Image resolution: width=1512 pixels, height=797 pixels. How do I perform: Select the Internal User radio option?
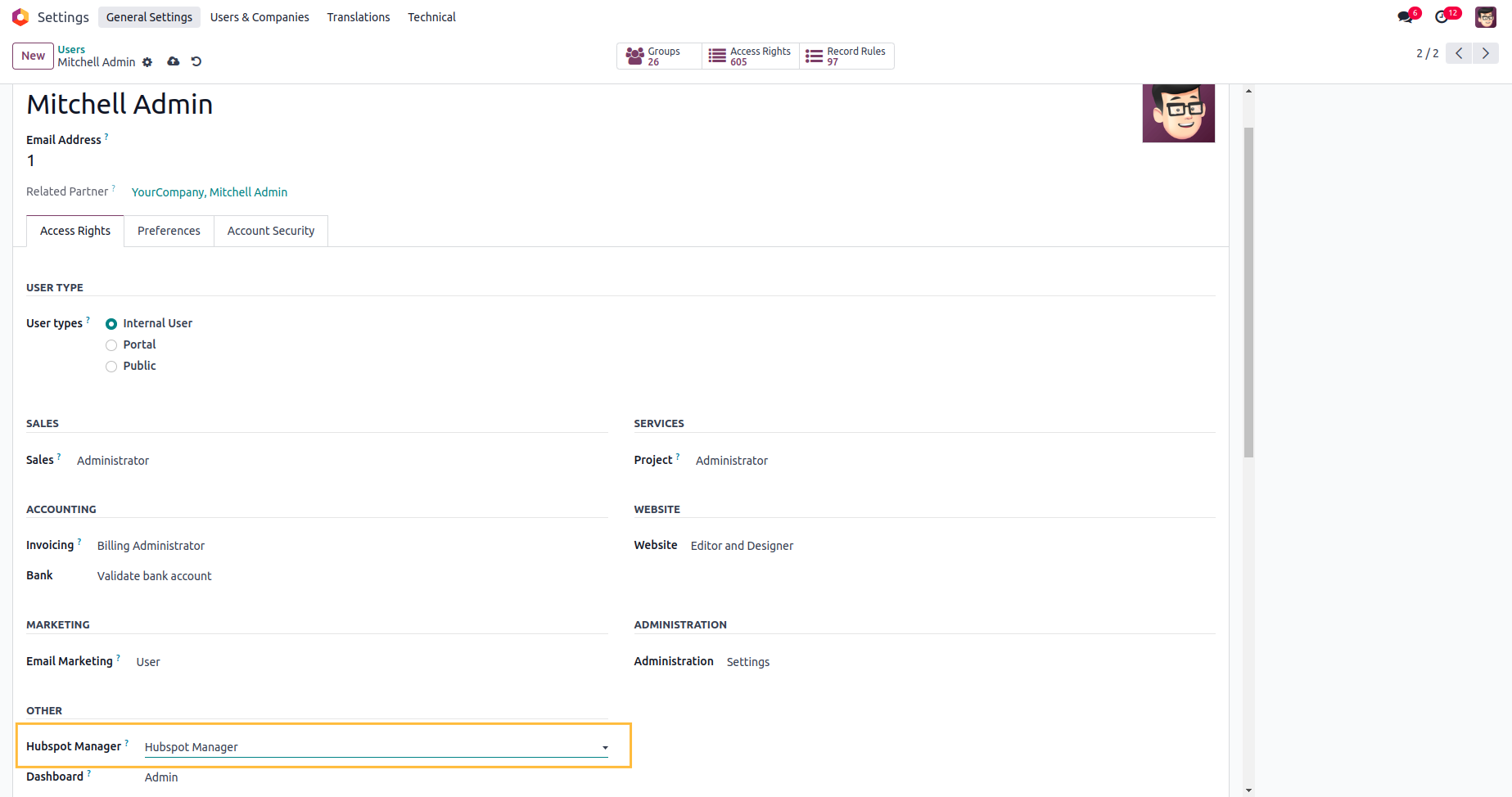(x=111, y=324)
